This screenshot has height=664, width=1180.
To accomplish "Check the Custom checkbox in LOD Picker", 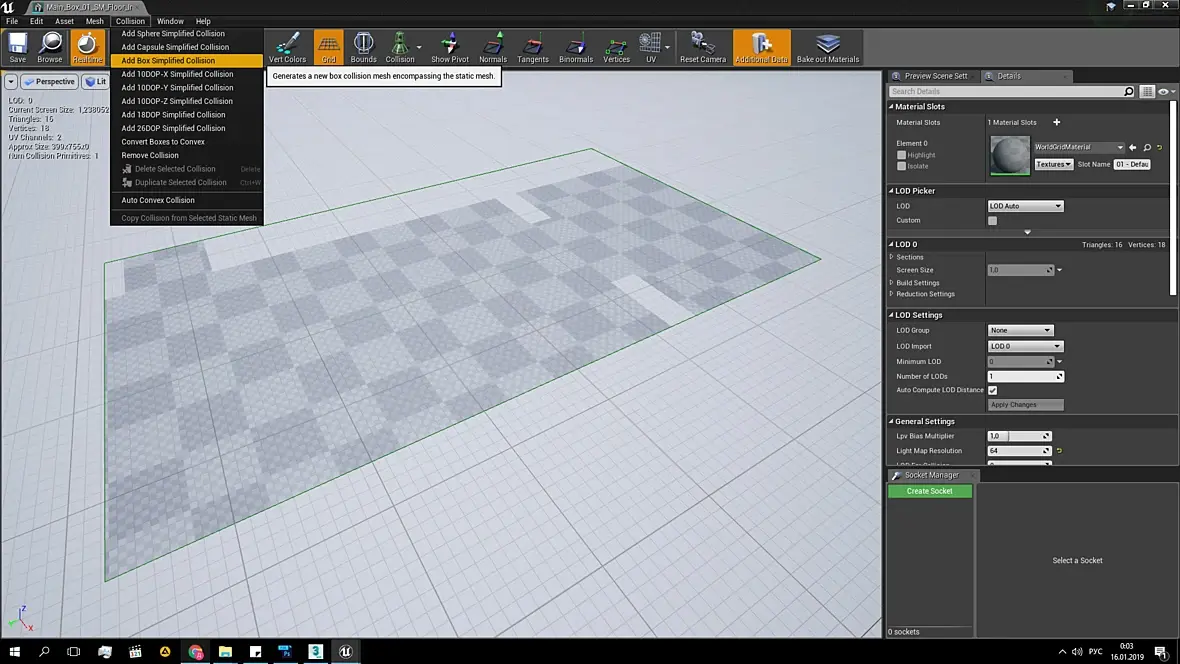I will click(x=992, y=220).
